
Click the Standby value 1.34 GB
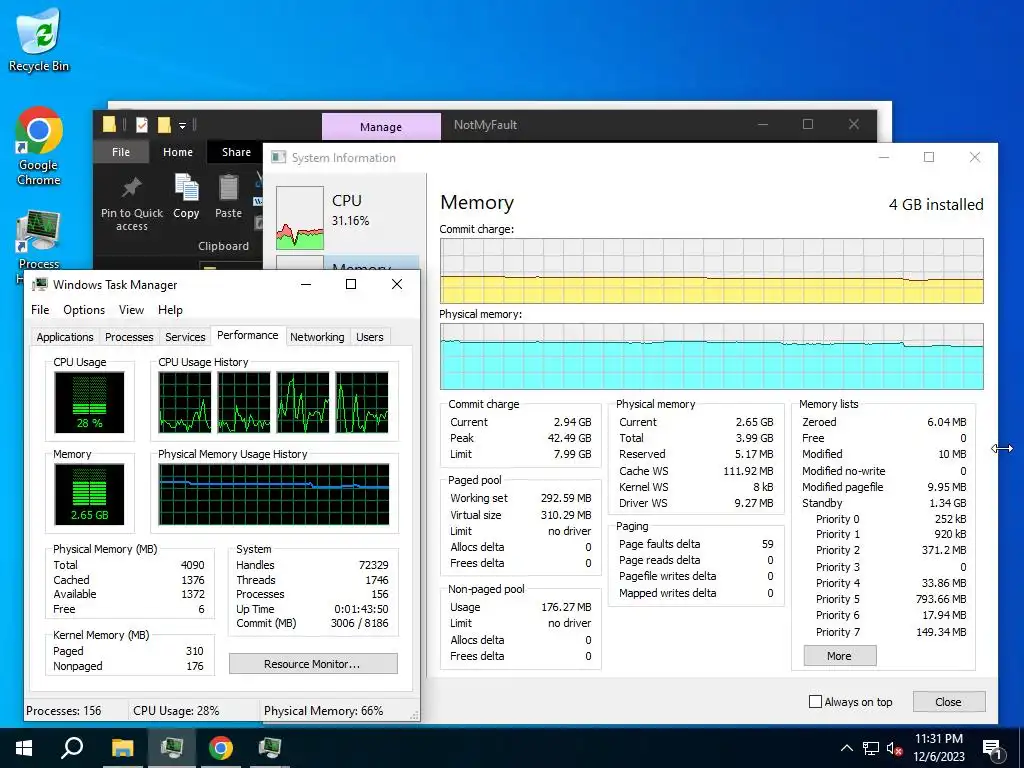(948, 503)
